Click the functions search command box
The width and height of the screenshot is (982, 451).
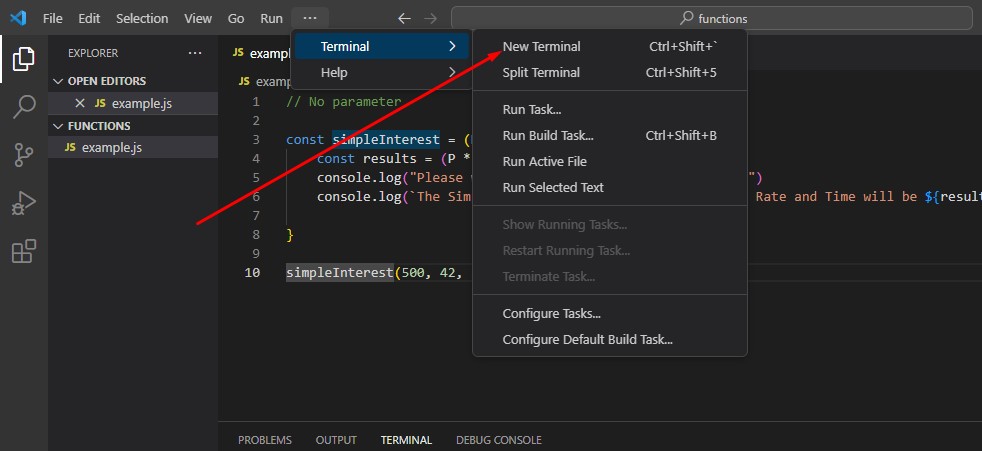[x=711, y=19]
